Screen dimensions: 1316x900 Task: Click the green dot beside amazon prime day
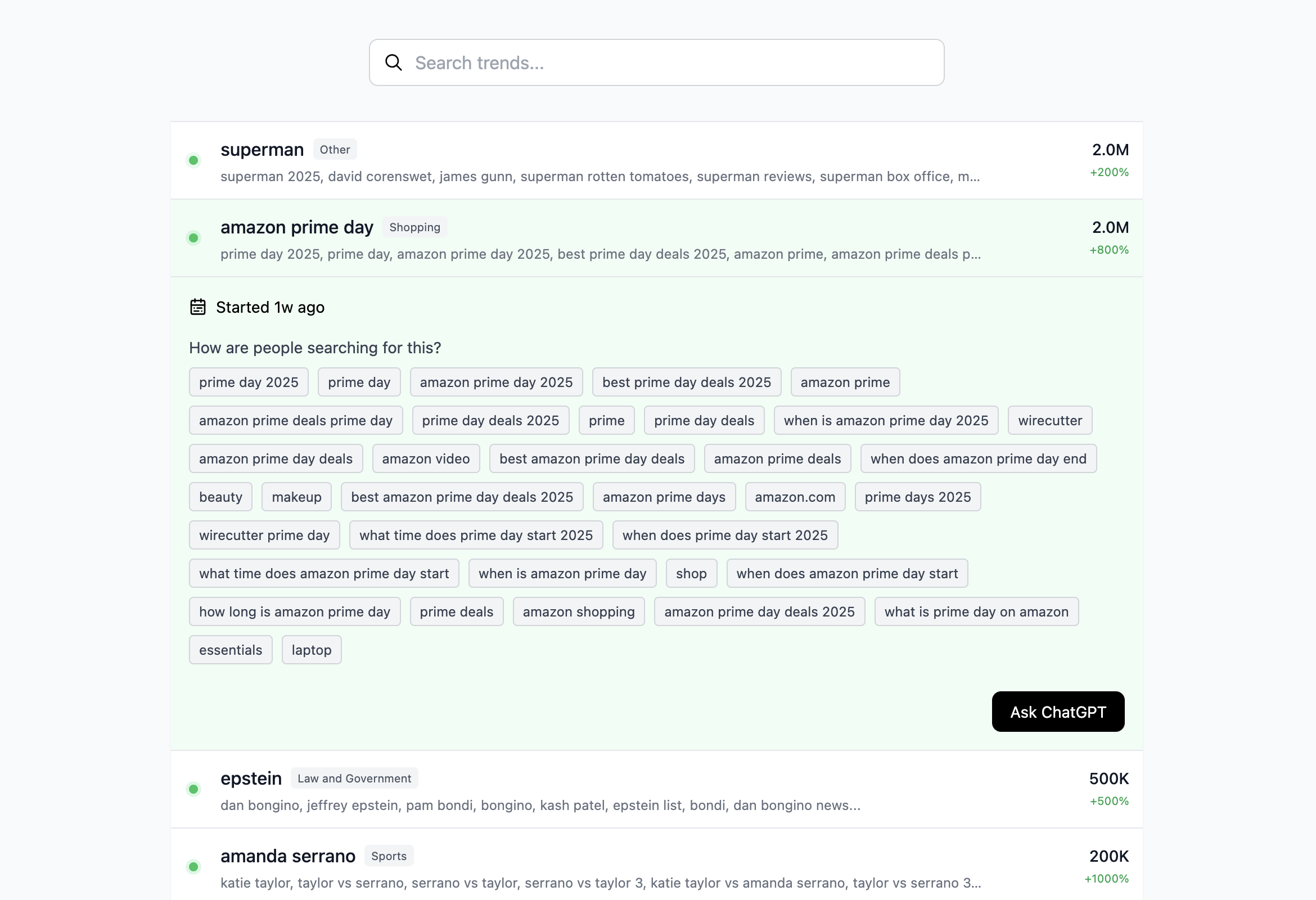click(x=193, y=238)
